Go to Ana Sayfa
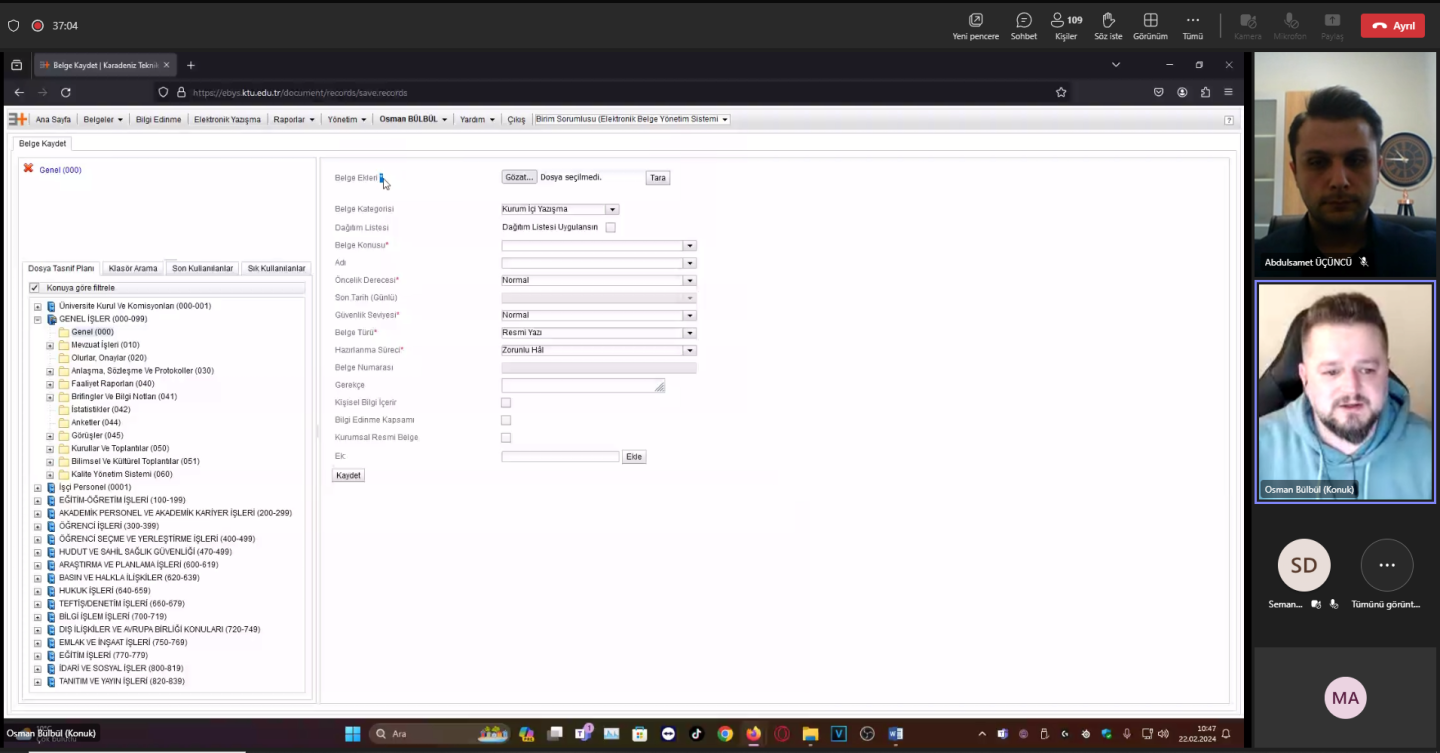1440x753 pixels. click(x=53, y=119)
